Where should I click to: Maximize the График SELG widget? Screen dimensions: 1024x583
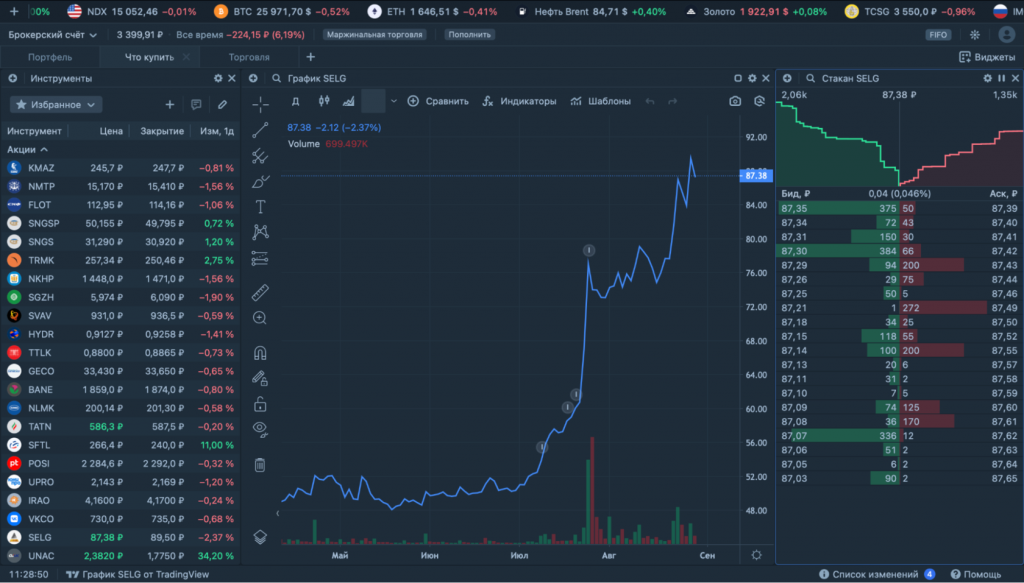tap(738, 78)
